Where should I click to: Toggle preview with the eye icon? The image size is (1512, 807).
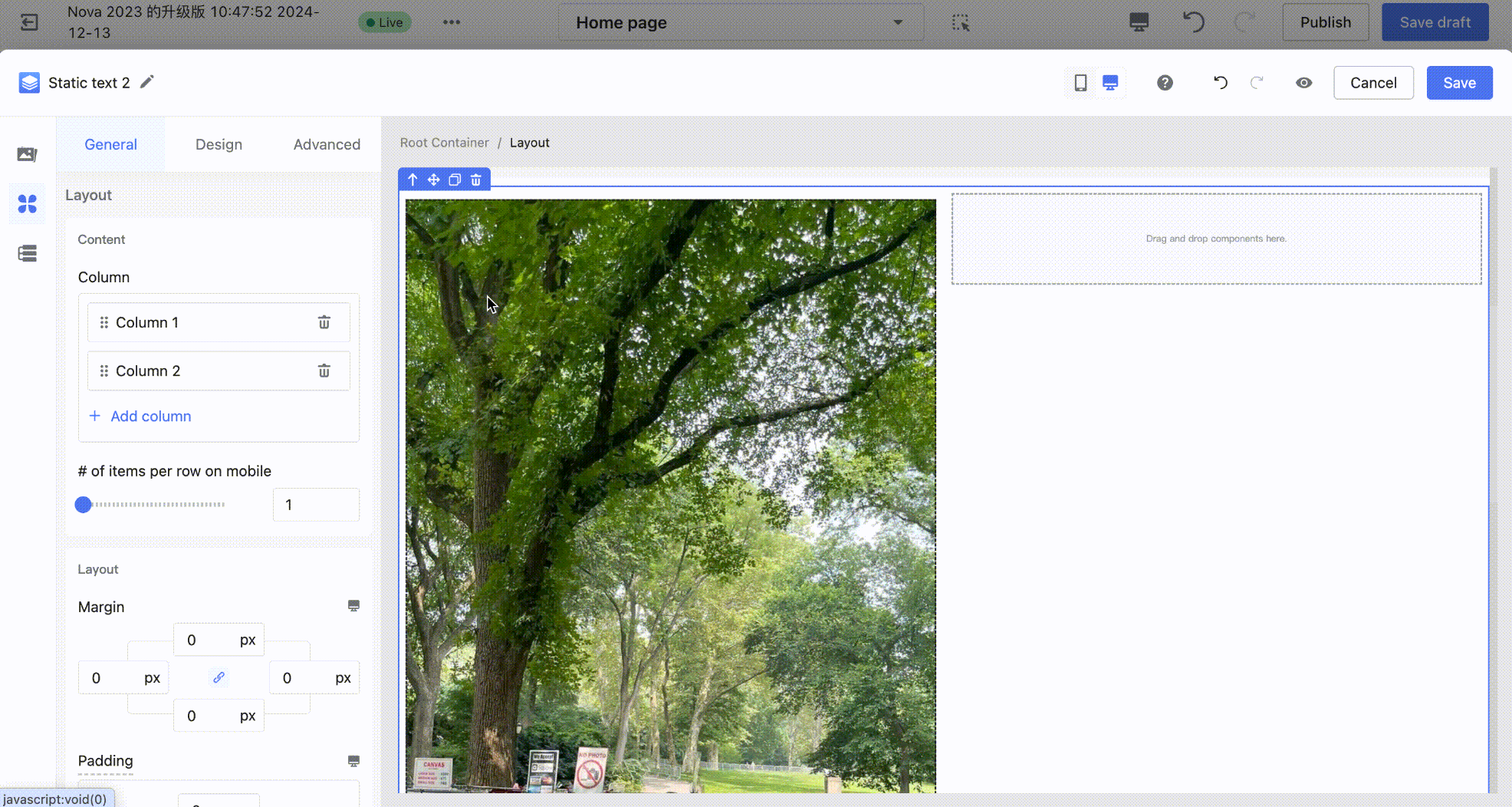click(x=1303, y=83)
